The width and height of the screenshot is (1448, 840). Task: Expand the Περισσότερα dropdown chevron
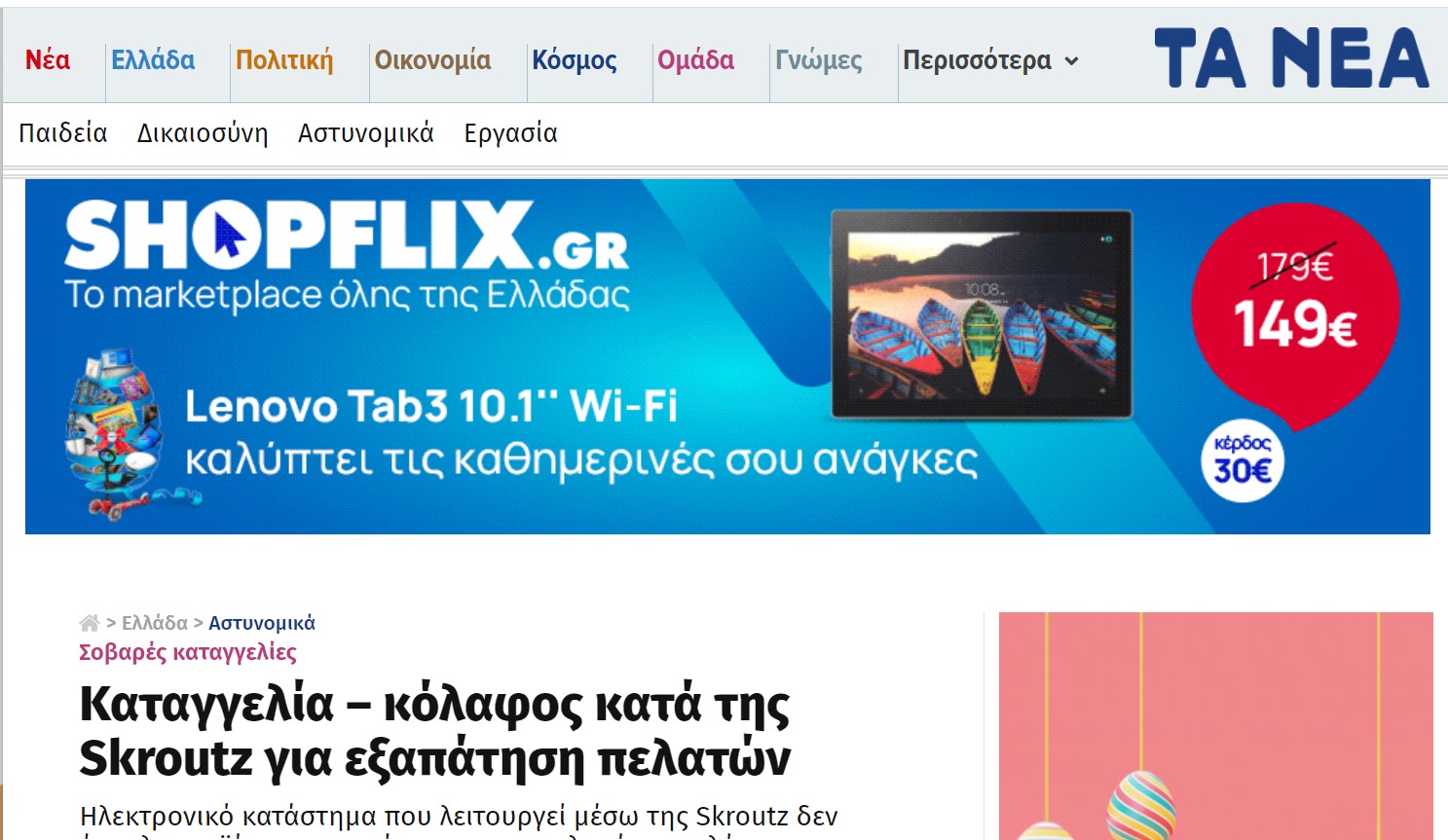click(x=1071, y=60)
